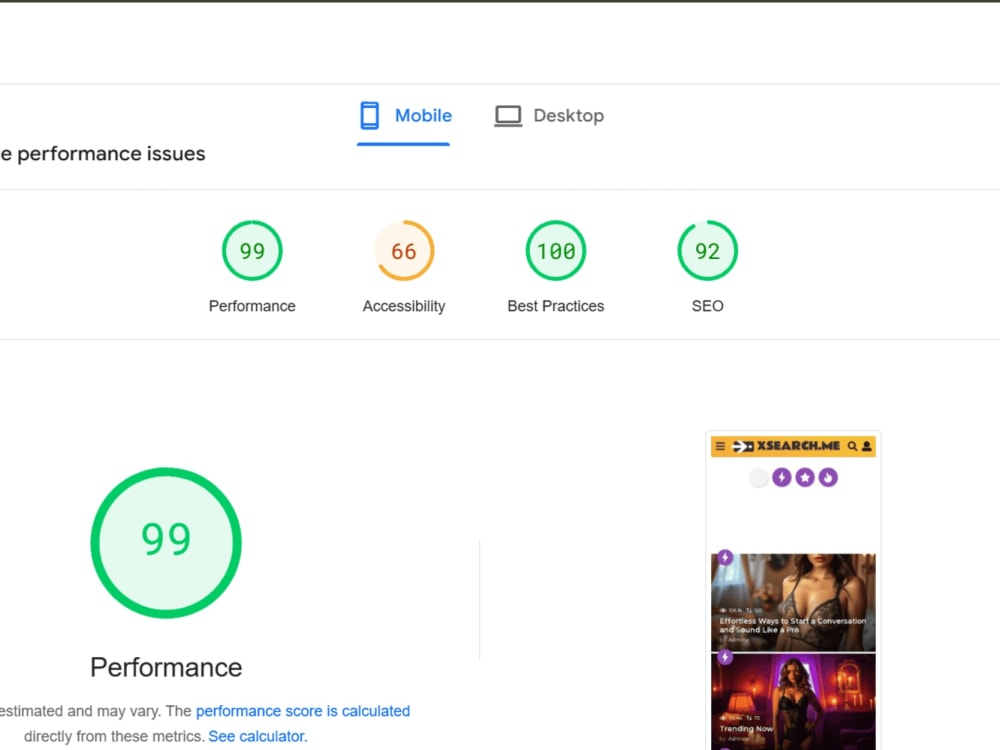1000x750 pixels.
Task: Open the 'performance score is calculated' link
Action: click(303, 711)
